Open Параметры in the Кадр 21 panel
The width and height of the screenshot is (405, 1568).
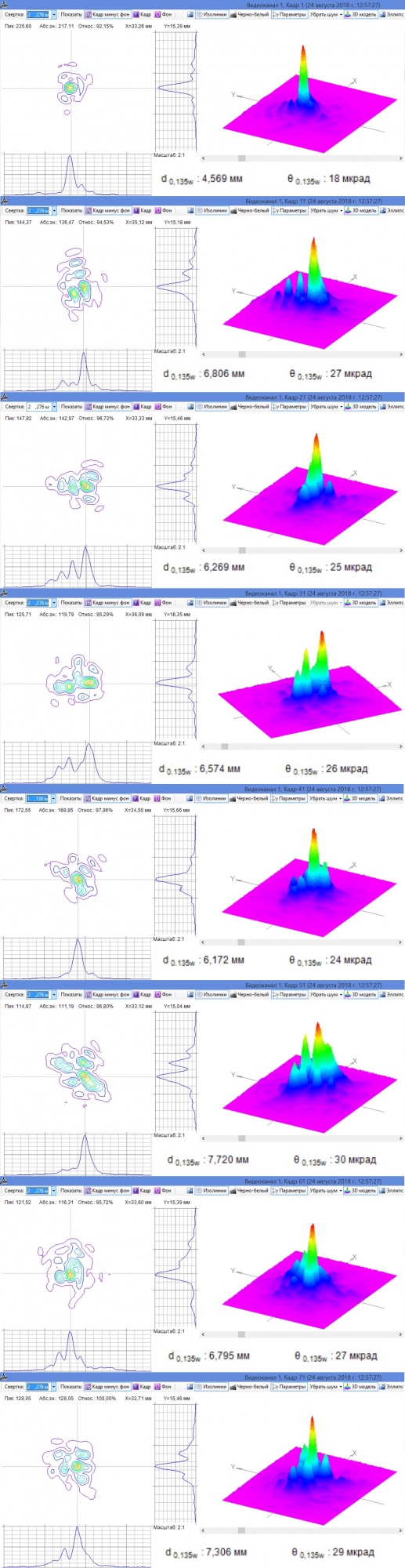click(289, 406)
